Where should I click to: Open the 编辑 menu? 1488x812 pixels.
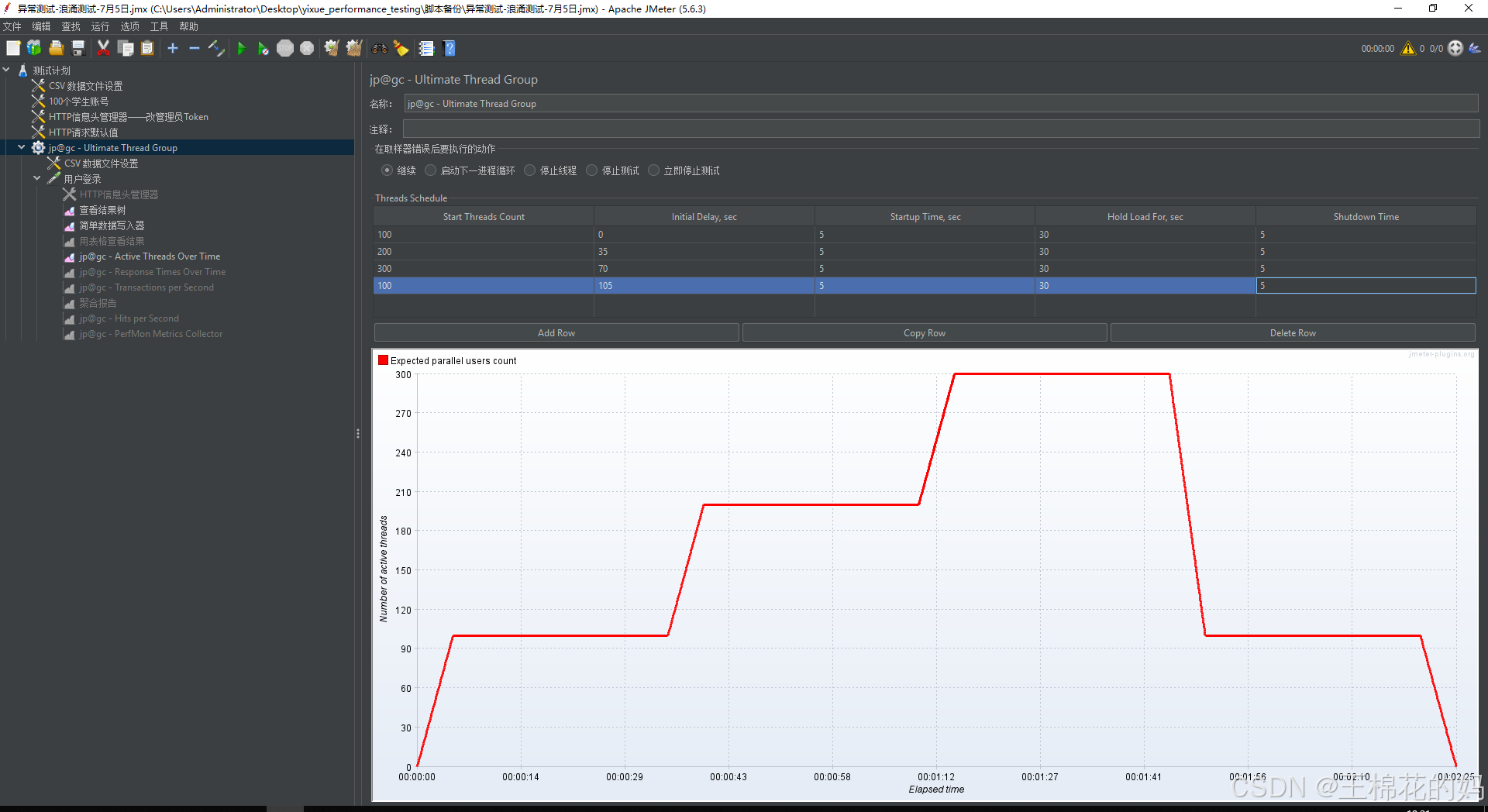(42, 26)
